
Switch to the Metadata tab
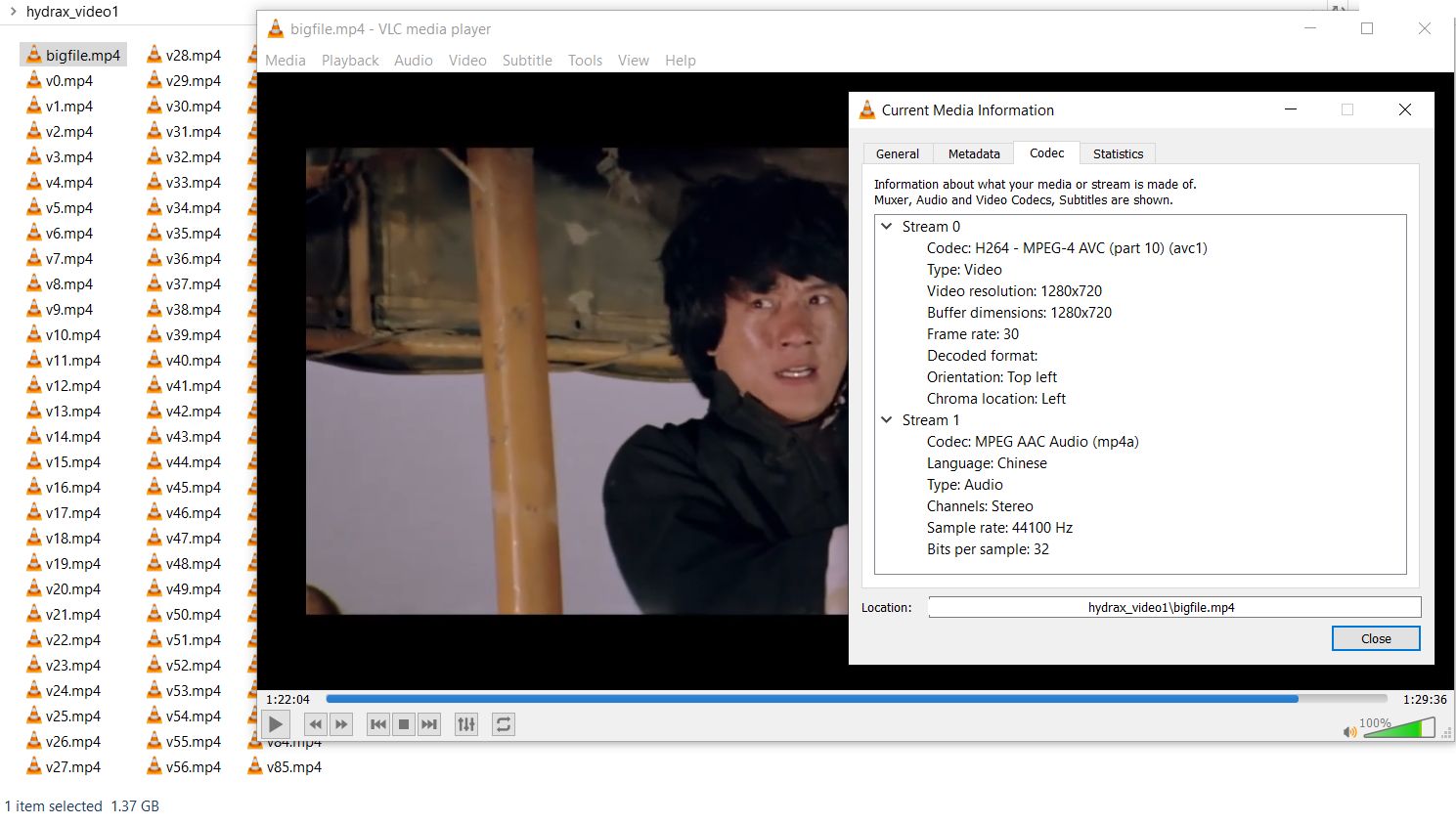974,153
